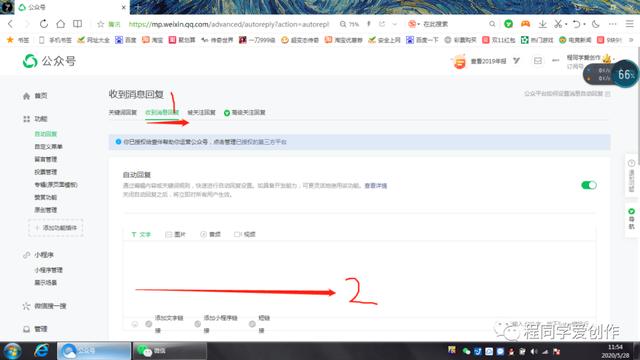Screen dimensions: 640x360
Task: Open 自定义菜单 in the sidebar
Action: [x=49, y=147]
